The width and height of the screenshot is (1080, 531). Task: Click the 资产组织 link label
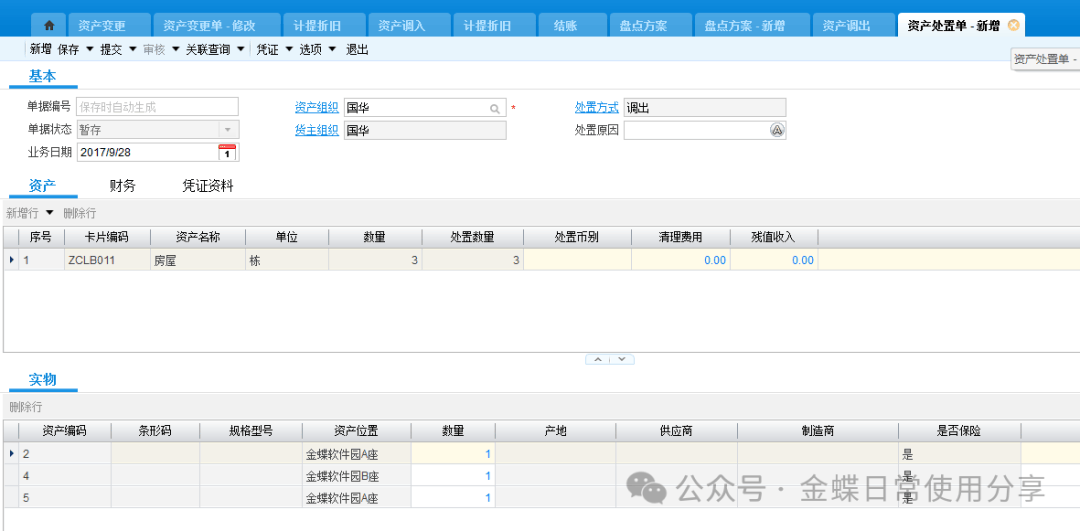click(x=316, y=108)
